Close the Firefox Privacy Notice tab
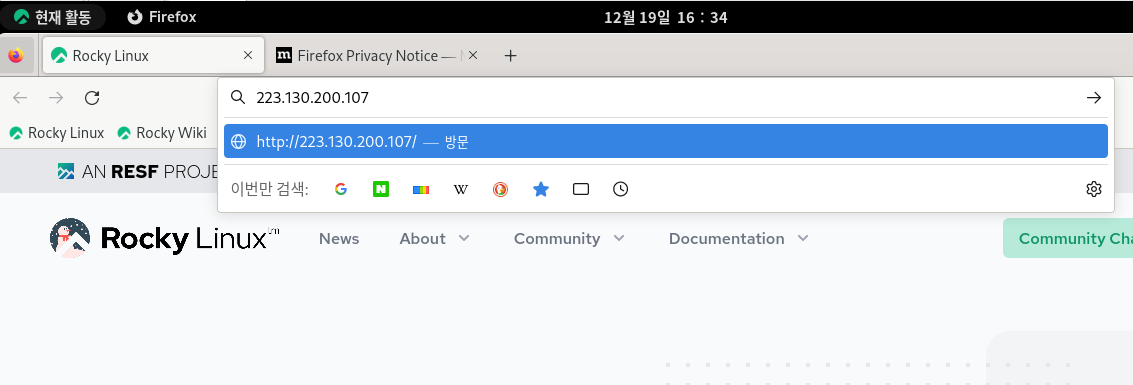The image size is (1133, 385). coord(473,55)
